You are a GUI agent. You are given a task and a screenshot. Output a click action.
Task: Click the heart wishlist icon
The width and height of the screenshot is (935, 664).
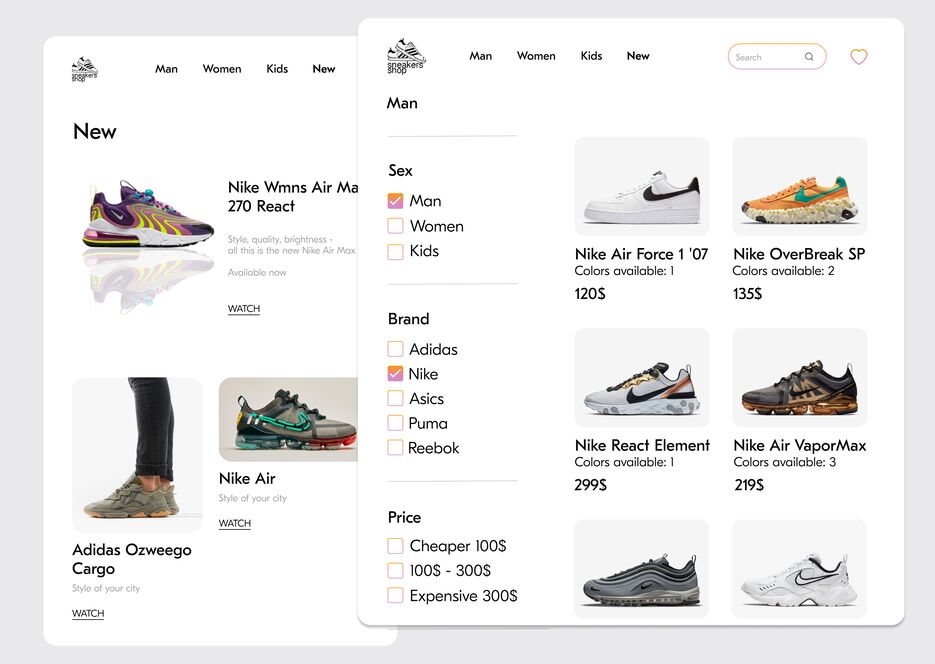tap(859, 57)
